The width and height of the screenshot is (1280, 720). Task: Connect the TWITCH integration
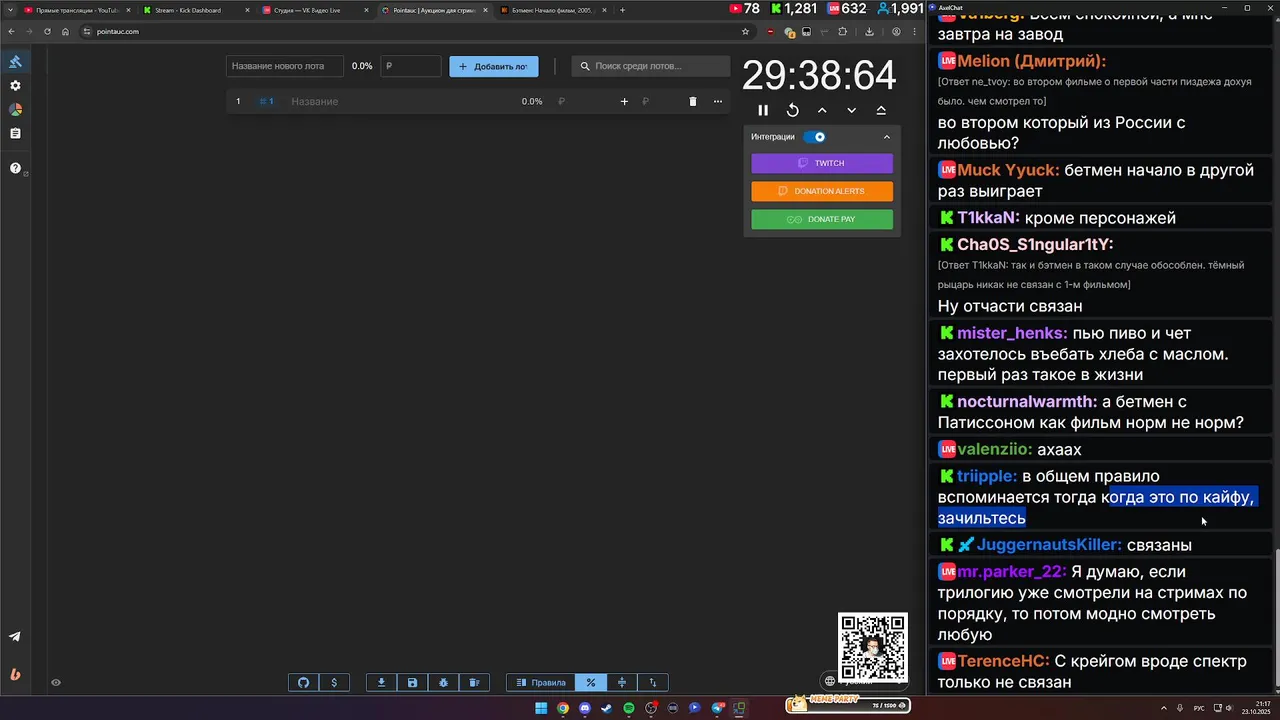(822, 163)
